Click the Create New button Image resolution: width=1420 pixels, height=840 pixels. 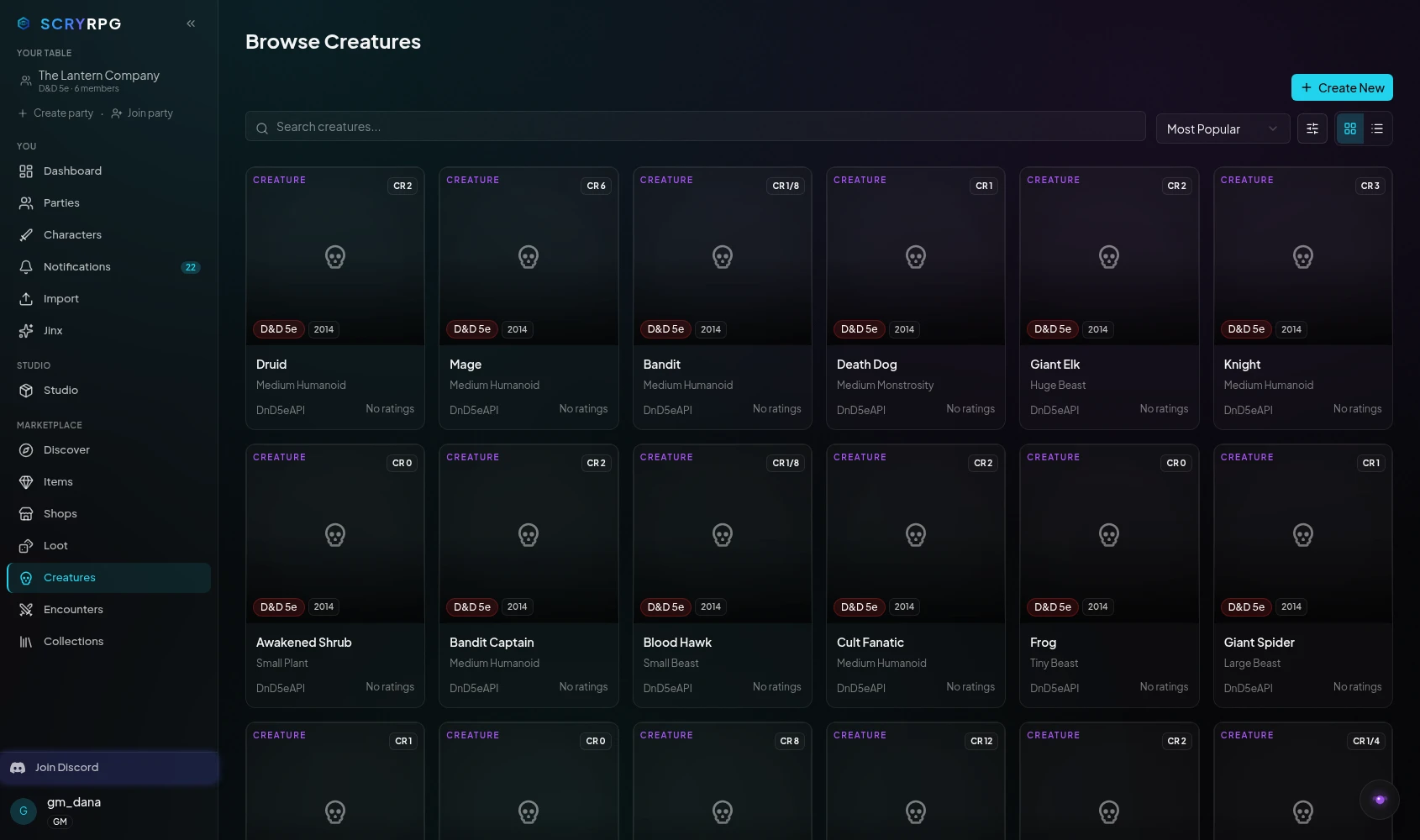(1342, 88)
